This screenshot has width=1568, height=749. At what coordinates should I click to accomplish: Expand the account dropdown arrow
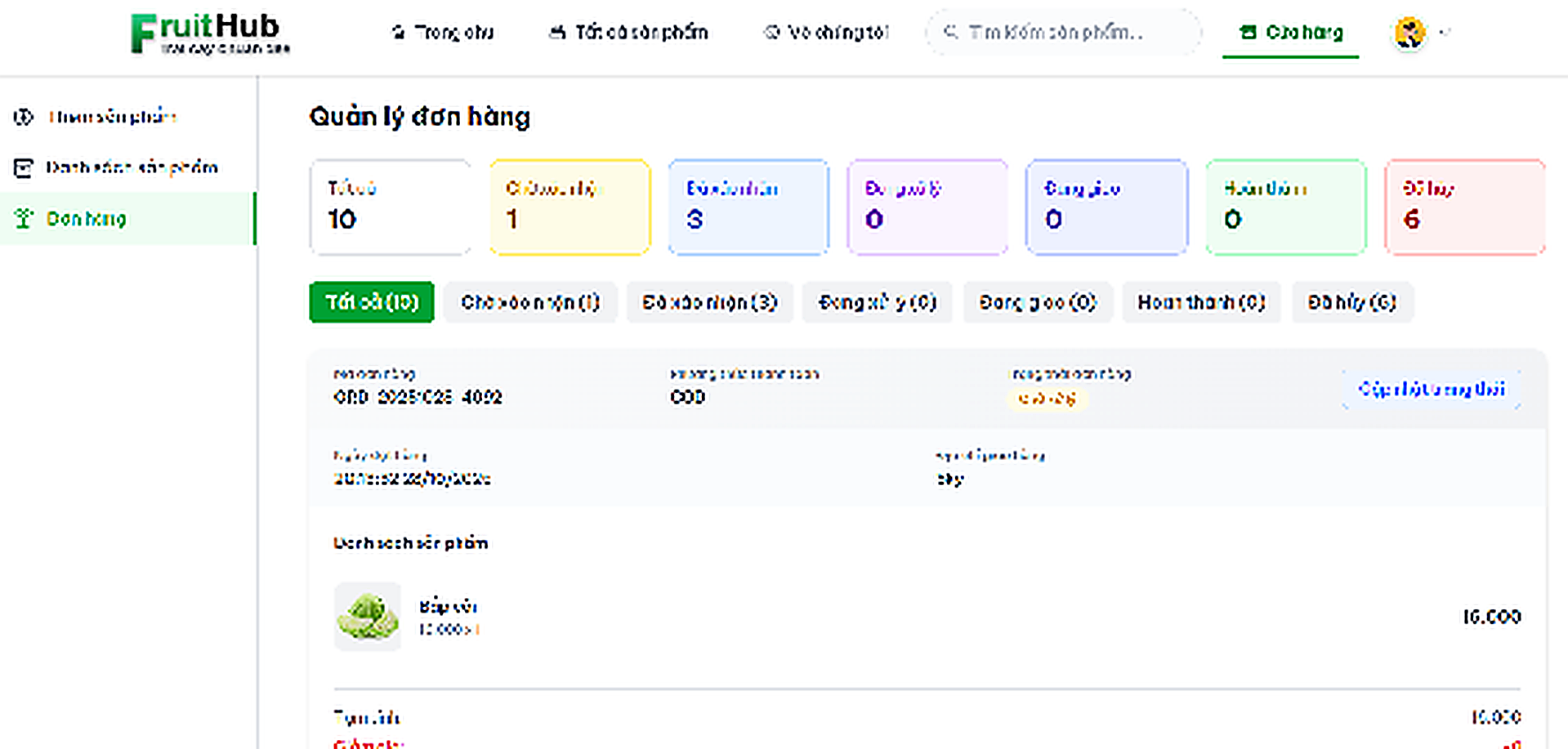click(x=1445, y=33)
